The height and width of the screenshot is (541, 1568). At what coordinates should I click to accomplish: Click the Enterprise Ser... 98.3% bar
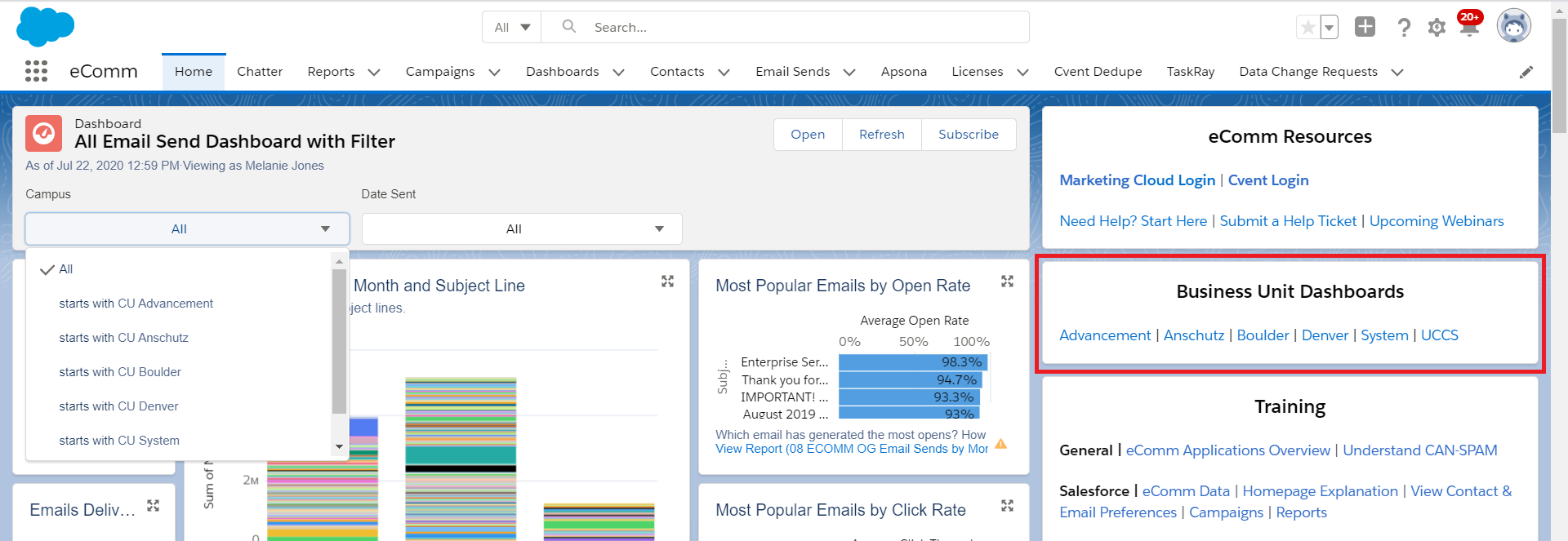tap(913, 362)
